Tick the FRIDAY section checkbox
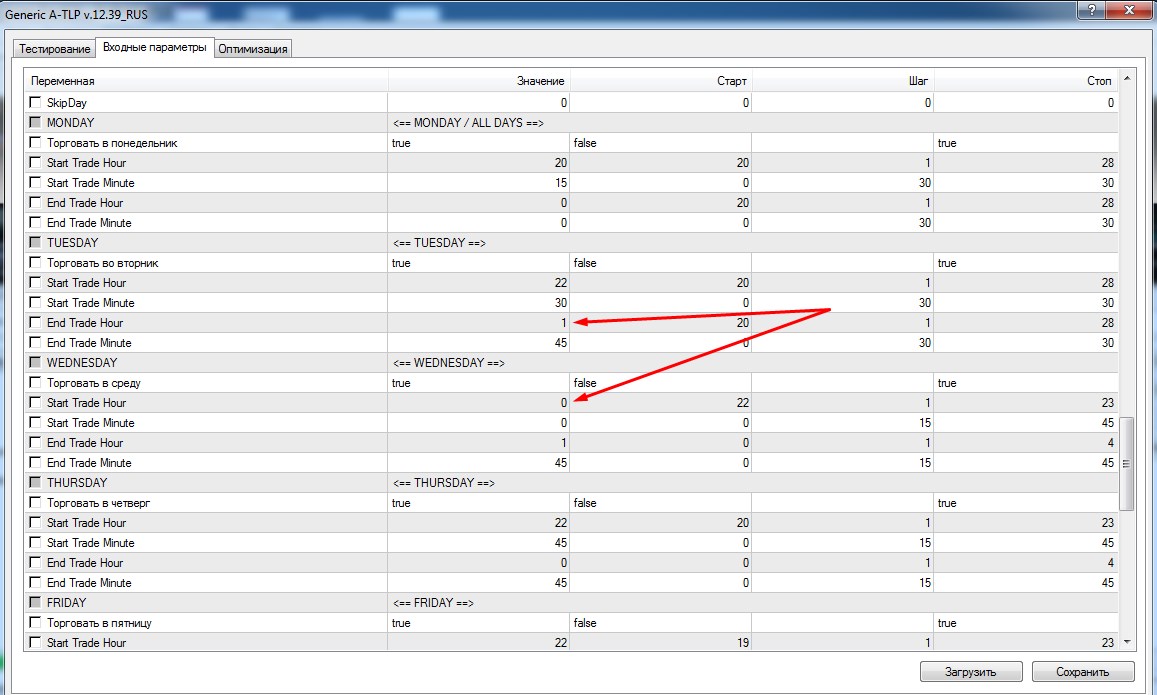The width and height of the screenshot is (1157, 695). pyautogui.click(x=35, y=602)
